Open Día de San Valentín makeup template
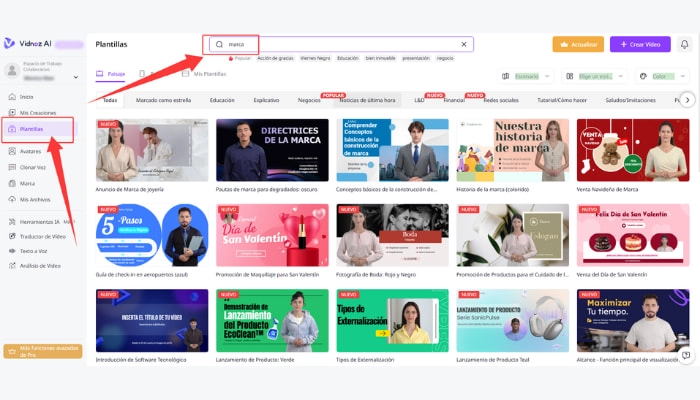The image size is (700, 400). tap(272, 235)
